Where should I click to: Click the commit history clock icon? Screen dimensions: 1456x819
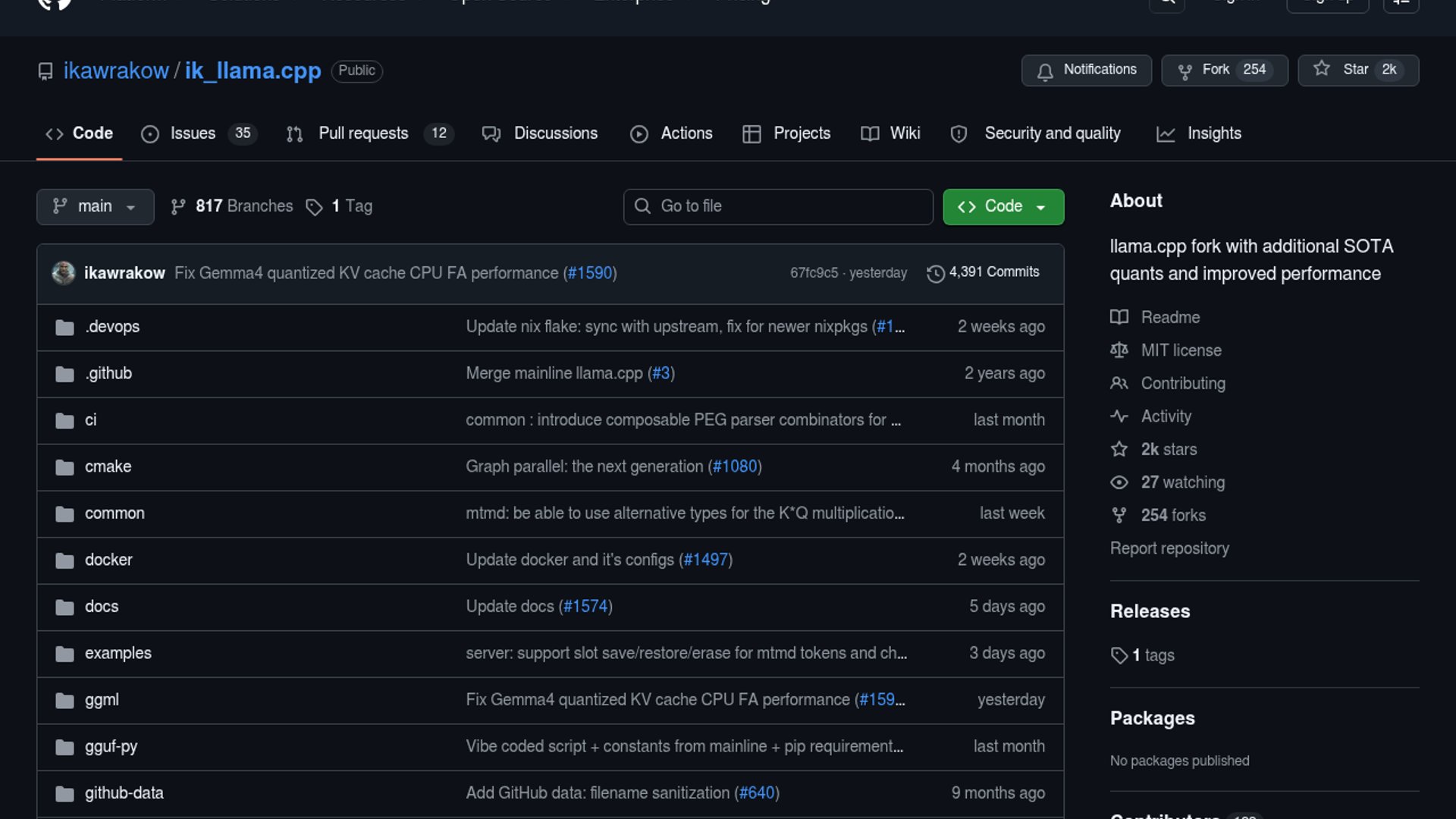[x=936, y=273]
